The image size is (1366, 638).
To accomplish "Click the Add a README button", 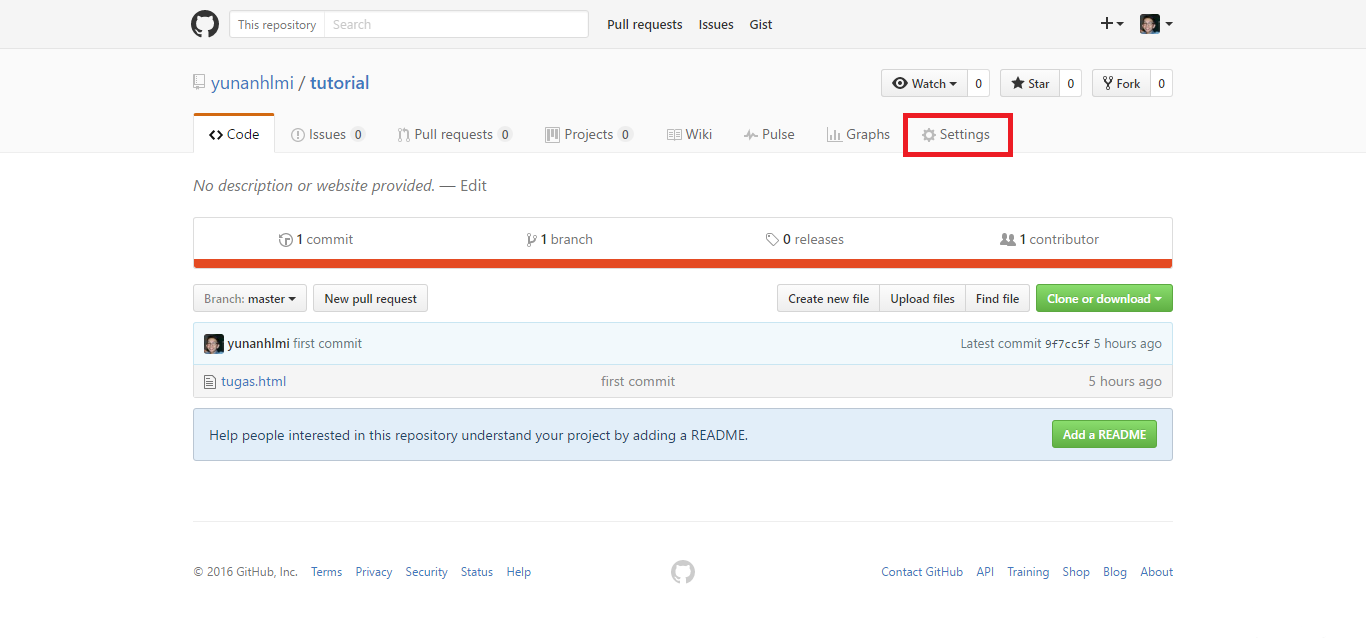I will 1104,434.
